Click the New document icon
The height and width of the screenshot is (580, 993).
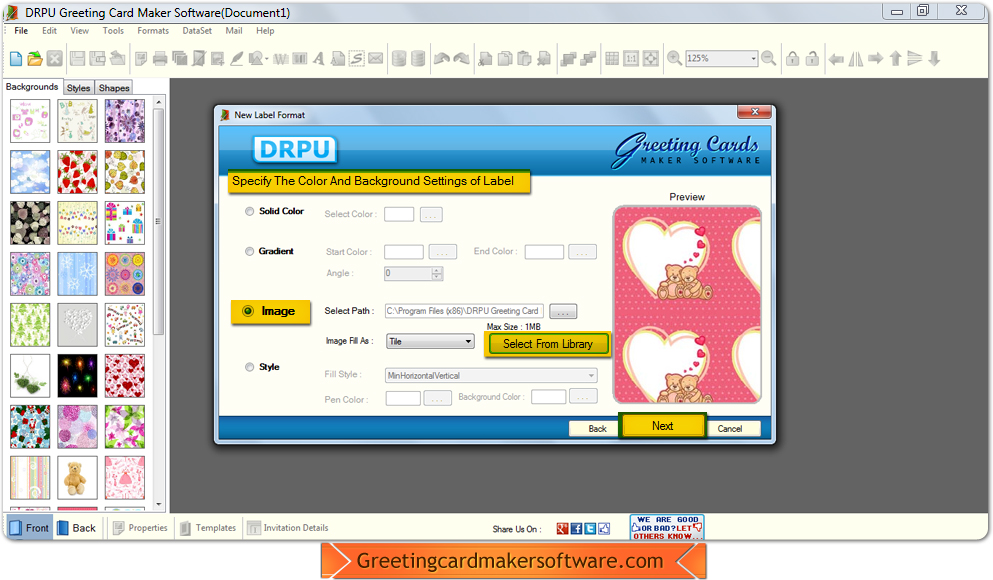pos(16,59)
